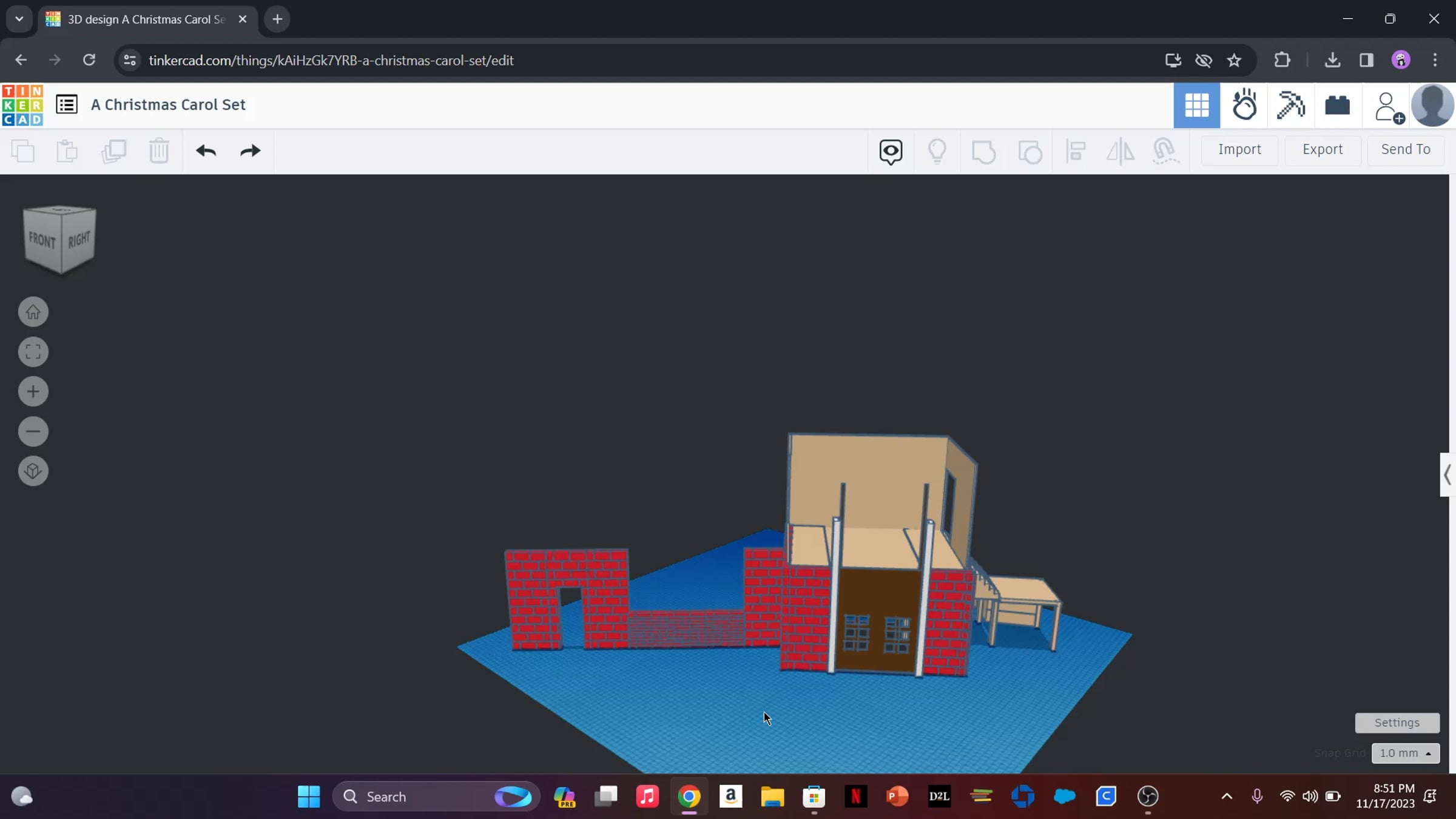Click the Settings button

(1397, 723)
